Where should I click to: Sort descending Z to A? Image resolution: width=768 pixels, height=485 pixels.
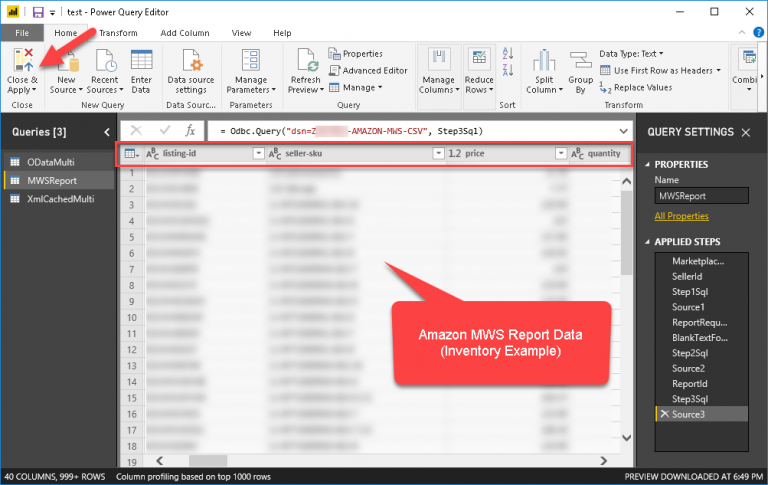[508, 70]
